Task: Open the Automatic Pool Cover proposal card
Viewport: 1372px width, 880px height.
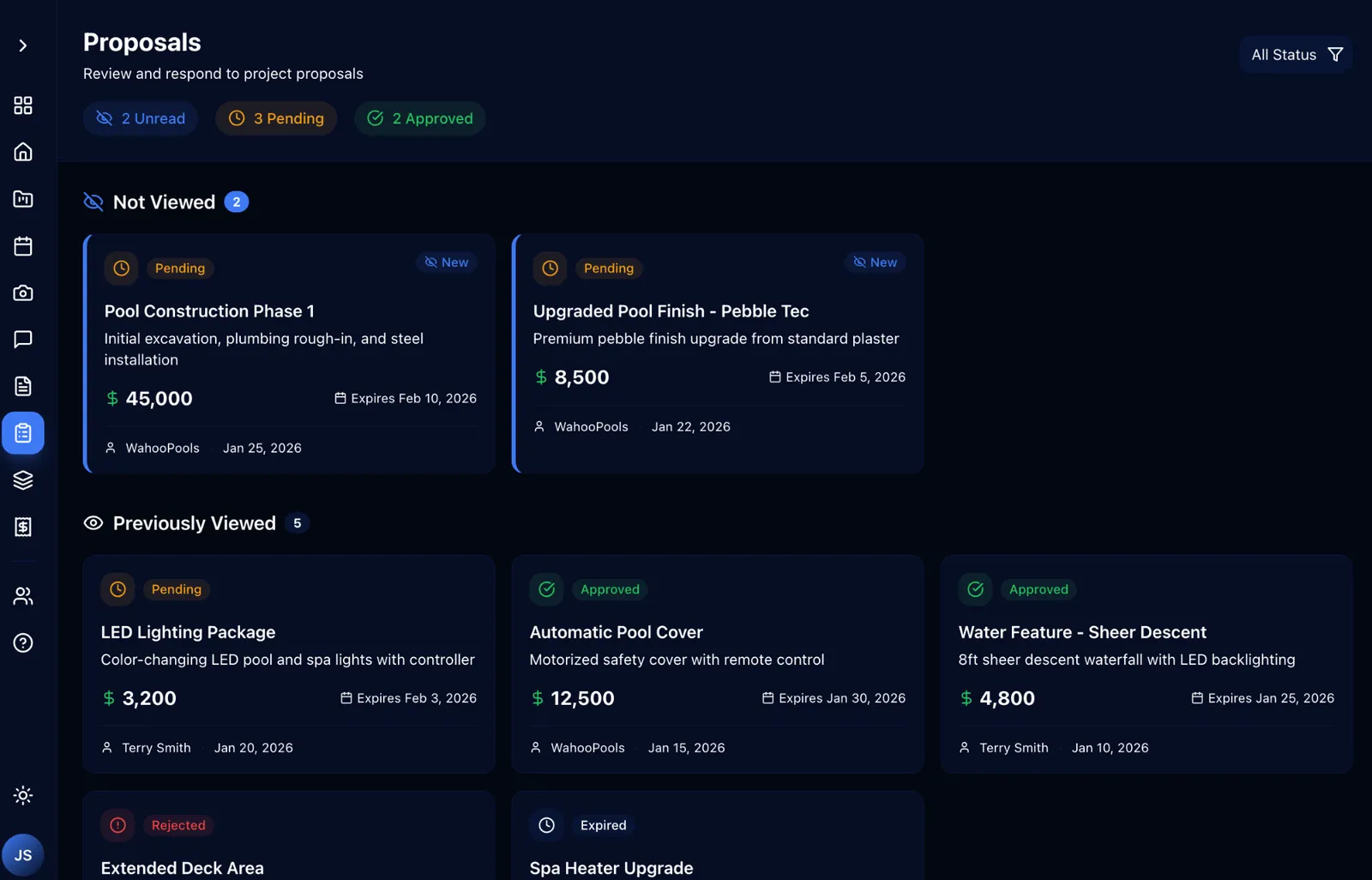Action: 718,664
